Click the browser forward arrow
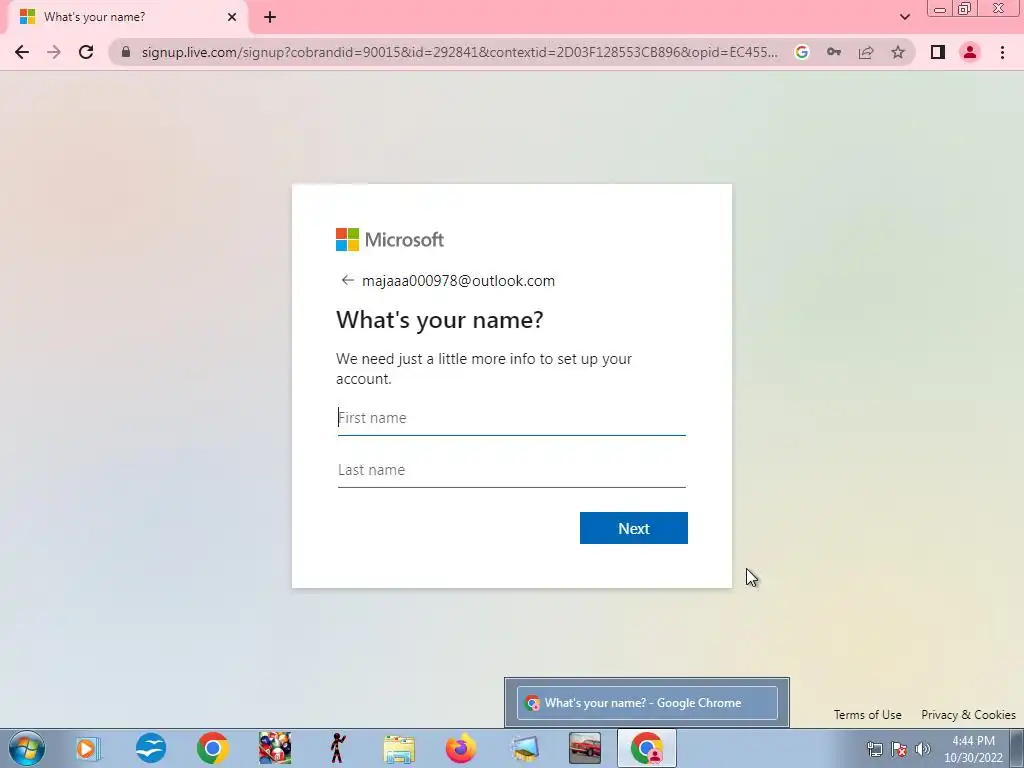This screenshot has width=1024, height=768. click(x=54, y=52)
